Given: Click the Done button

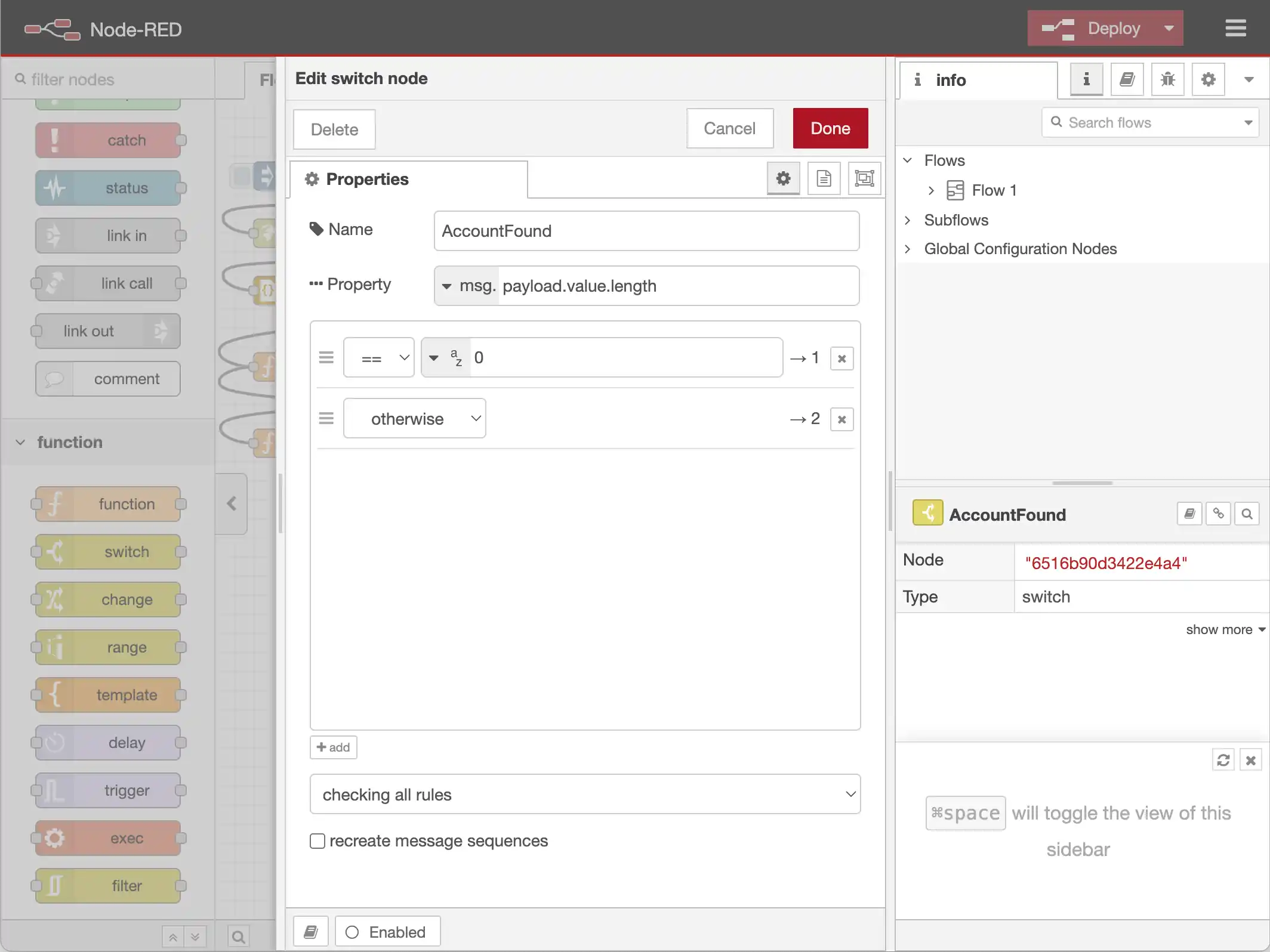Looking at the screenshot, I should click(830, 128).
